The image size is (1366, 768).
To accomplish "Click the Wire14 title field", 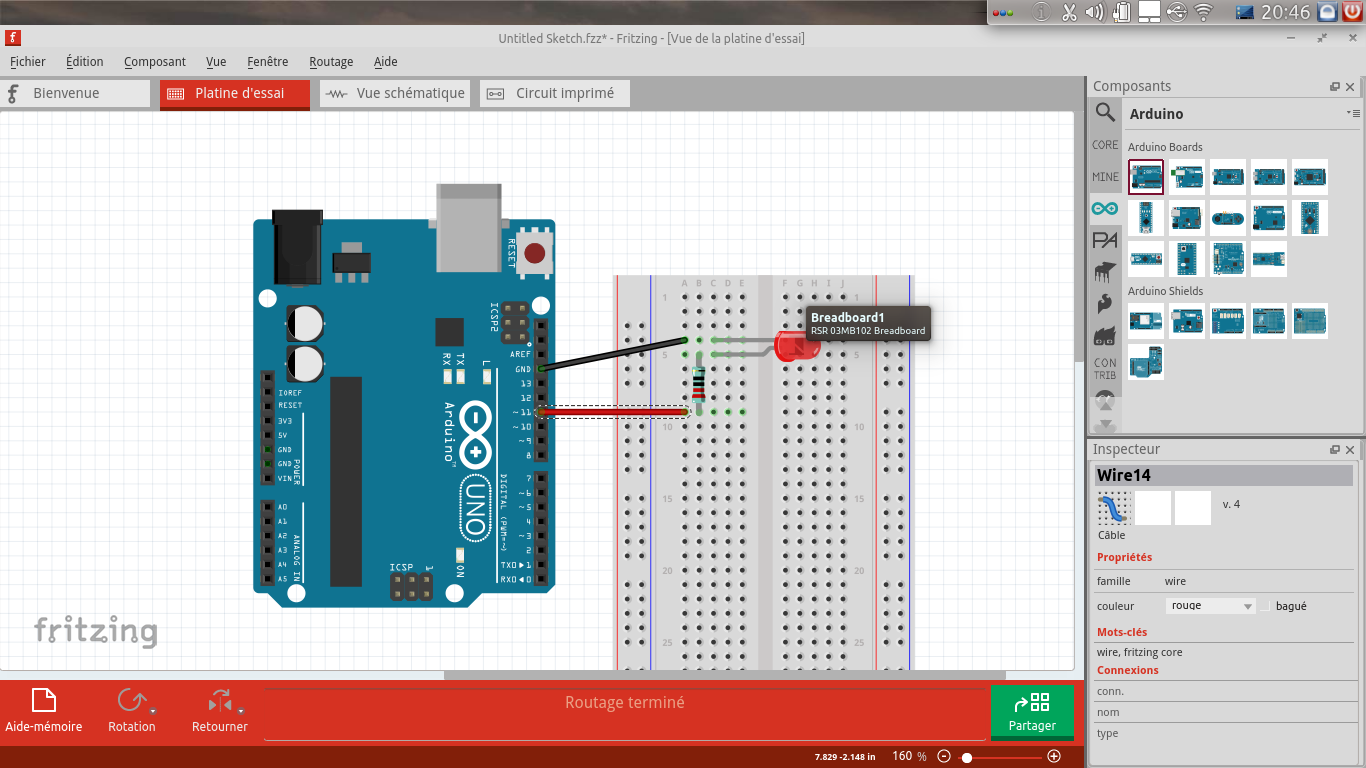I will point(1224,476).
